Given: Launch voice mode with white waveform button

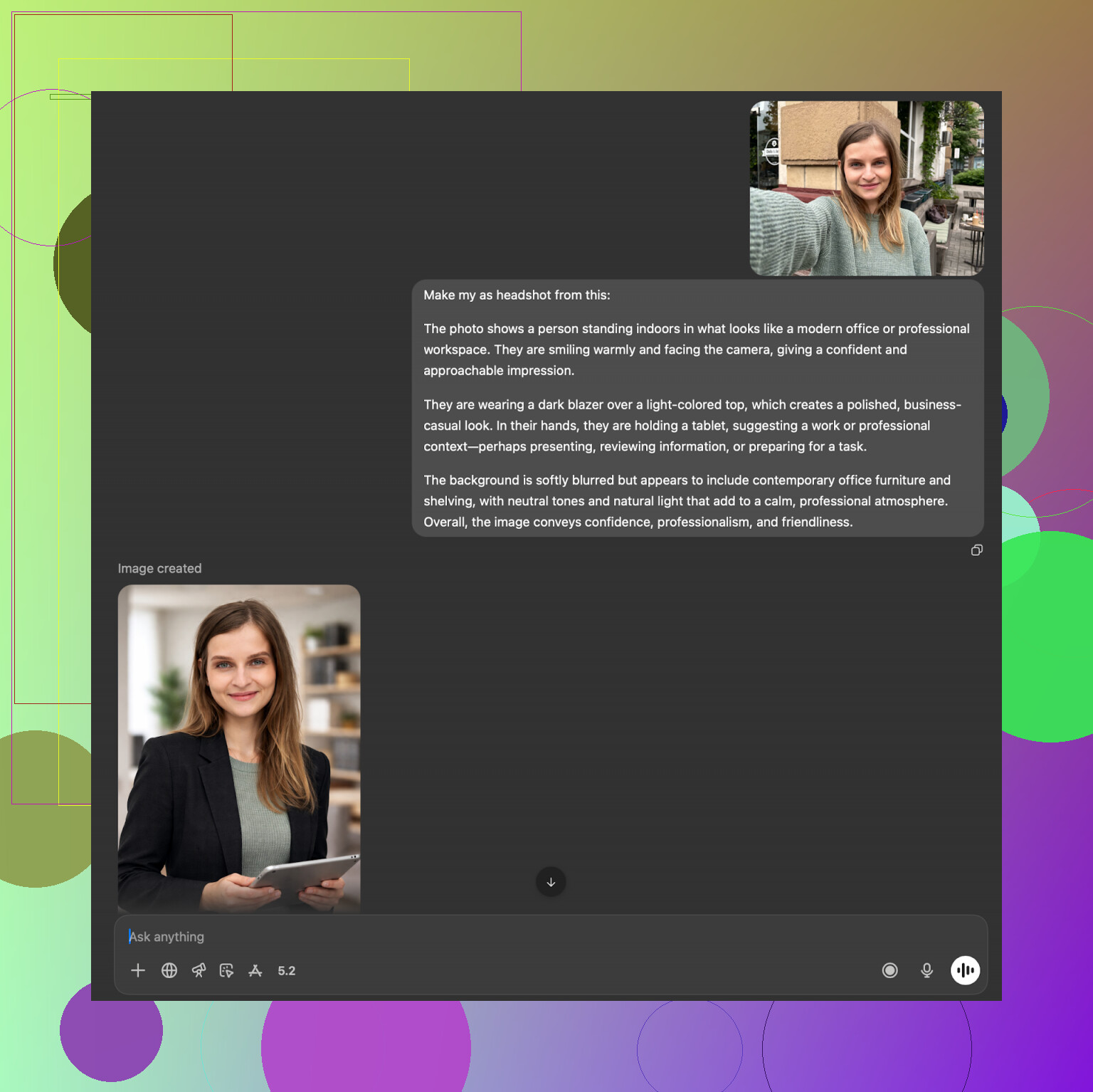Looking at the screenshot, I should point(965,970).
